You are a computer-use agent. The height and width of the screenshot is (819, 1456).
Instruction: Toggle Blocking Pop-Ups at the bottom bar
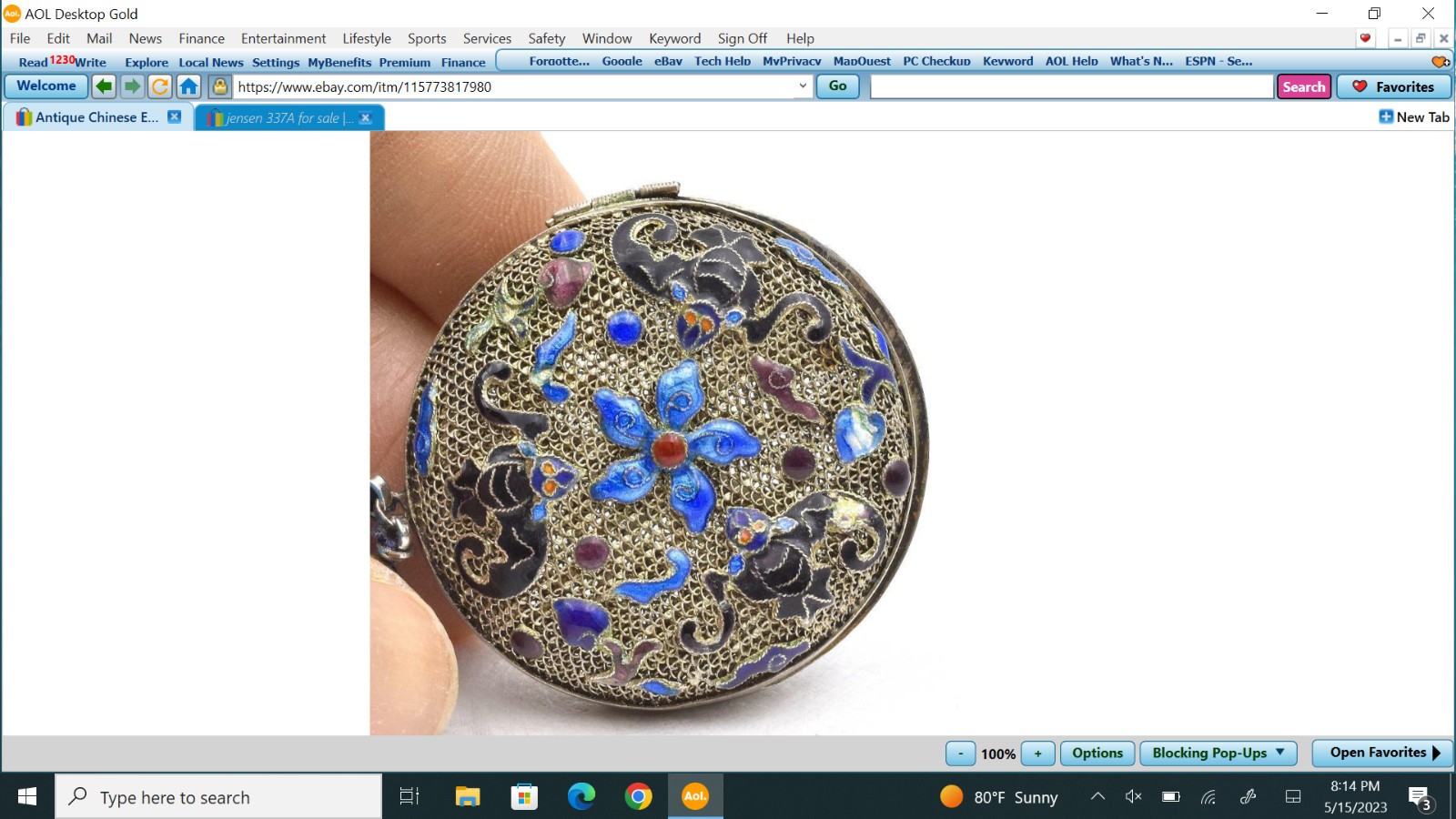[x=1218, y=753]
